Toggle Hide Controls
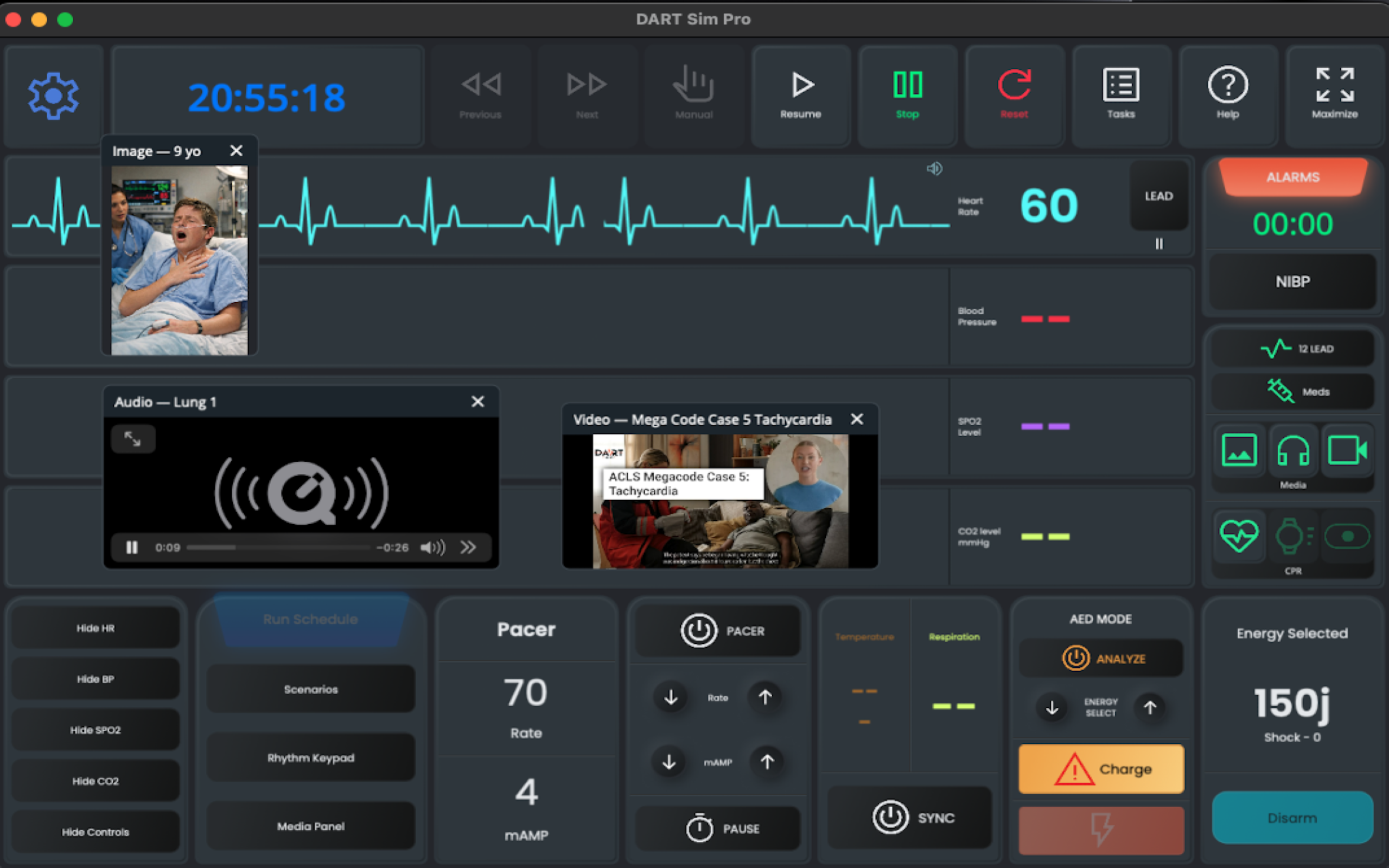The image size is (1389, 868). click(95, 832)
